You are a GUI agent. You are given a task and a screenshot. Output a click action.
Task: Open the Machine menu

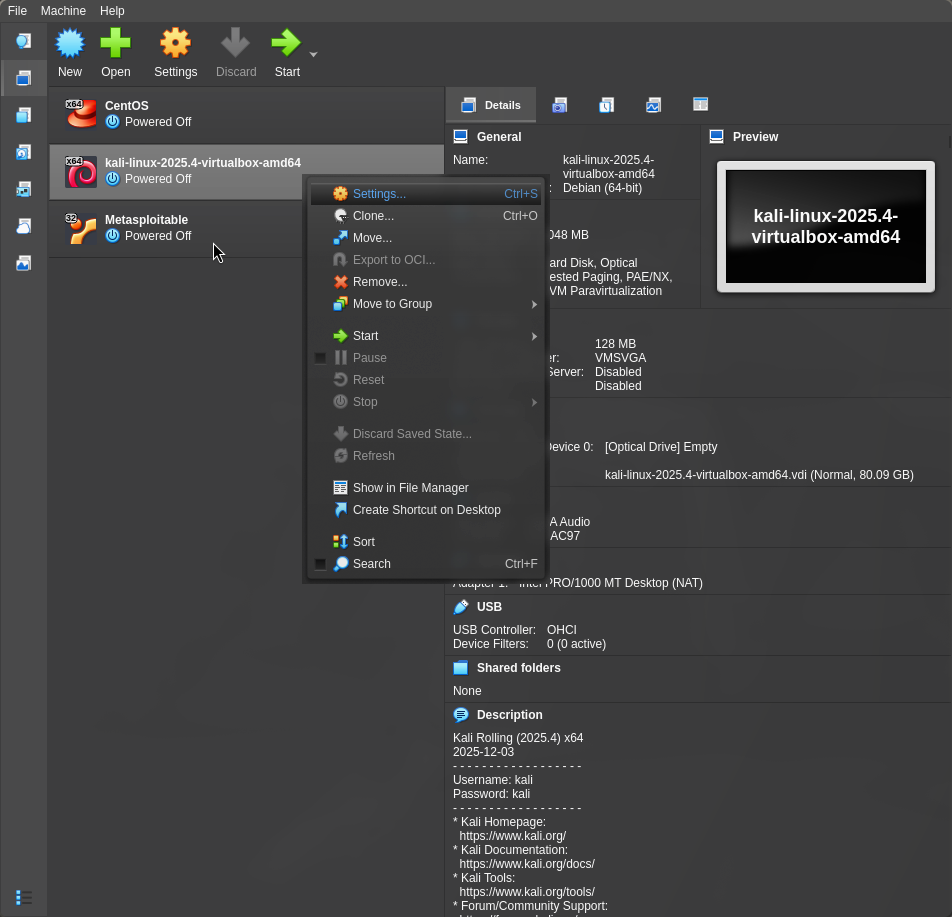point(63,10)
